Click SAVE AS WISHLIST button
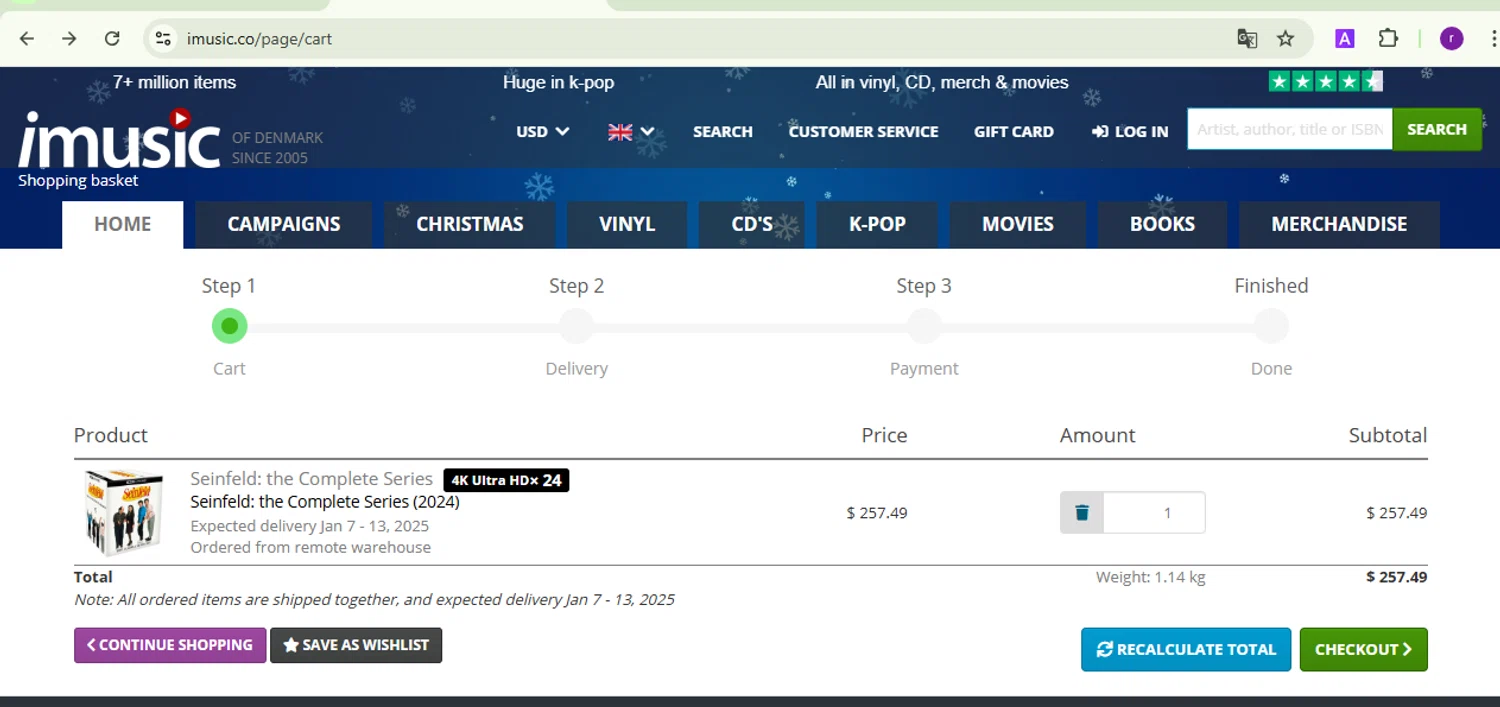Screen dimensions: 1500x707 point(356,645)
